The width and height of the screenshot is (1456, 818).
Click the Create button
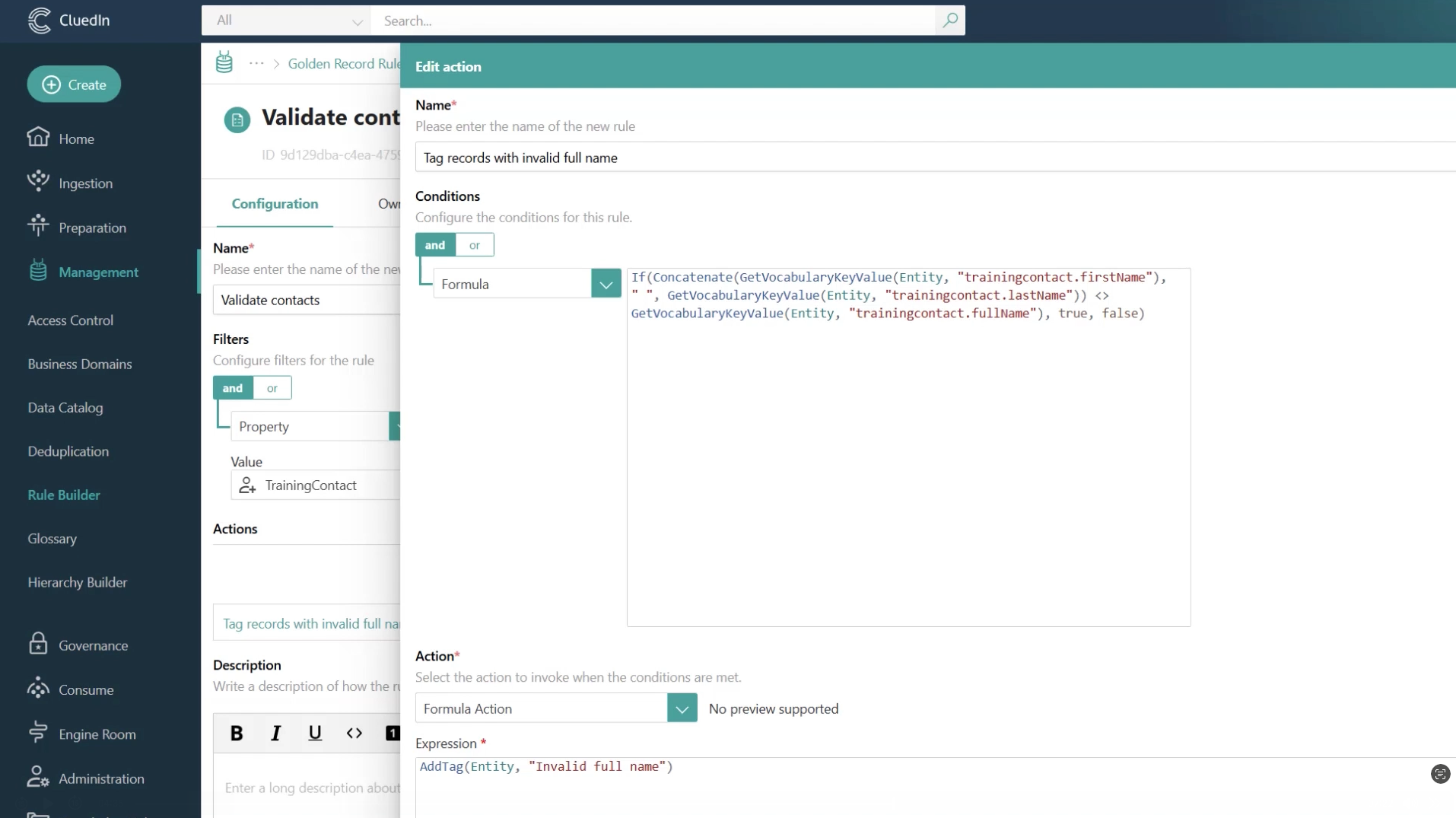74,84
